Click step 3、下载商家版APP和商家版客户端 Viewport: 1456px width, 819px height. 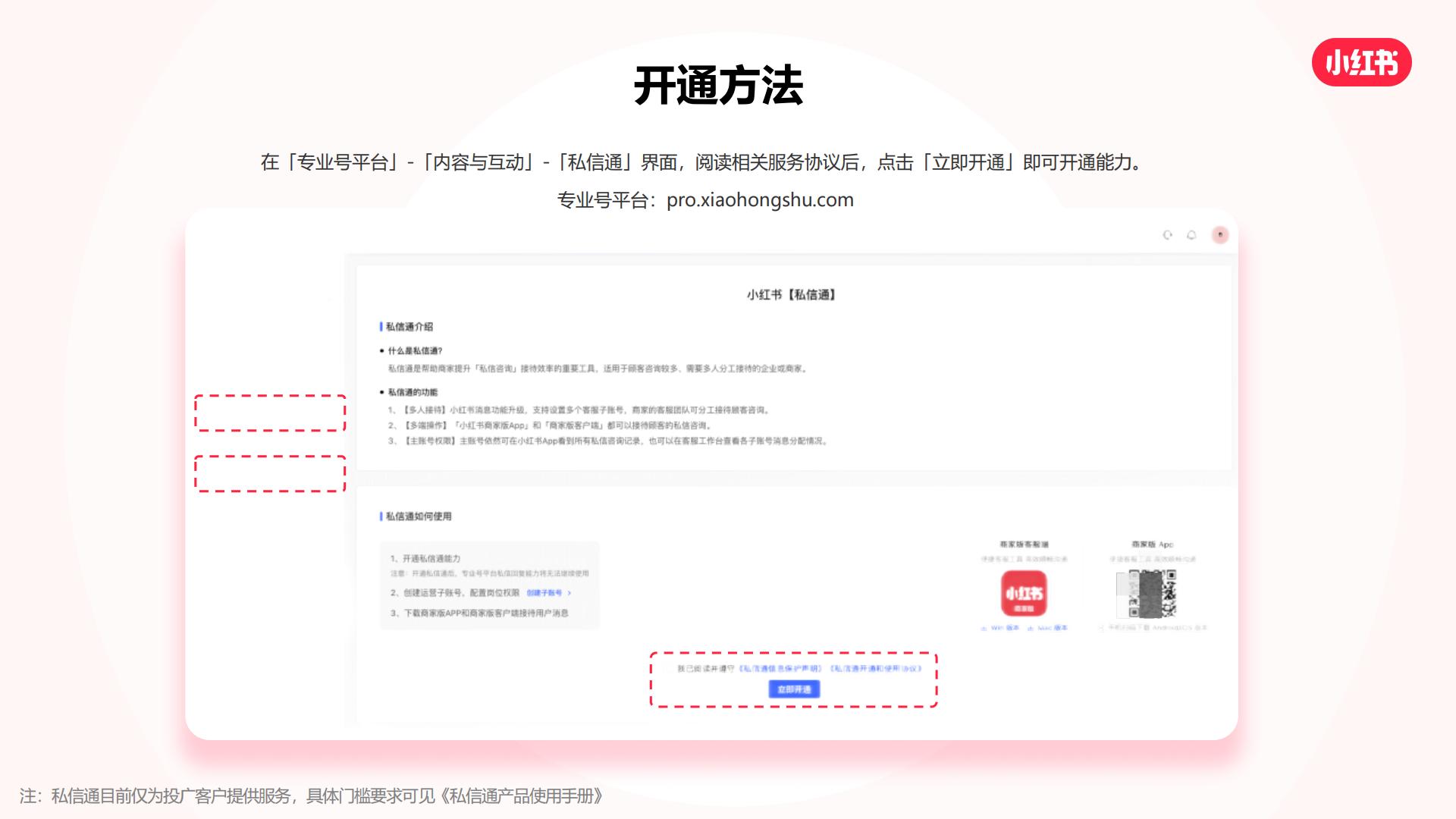pyautogui.click(x=479, y=613)
